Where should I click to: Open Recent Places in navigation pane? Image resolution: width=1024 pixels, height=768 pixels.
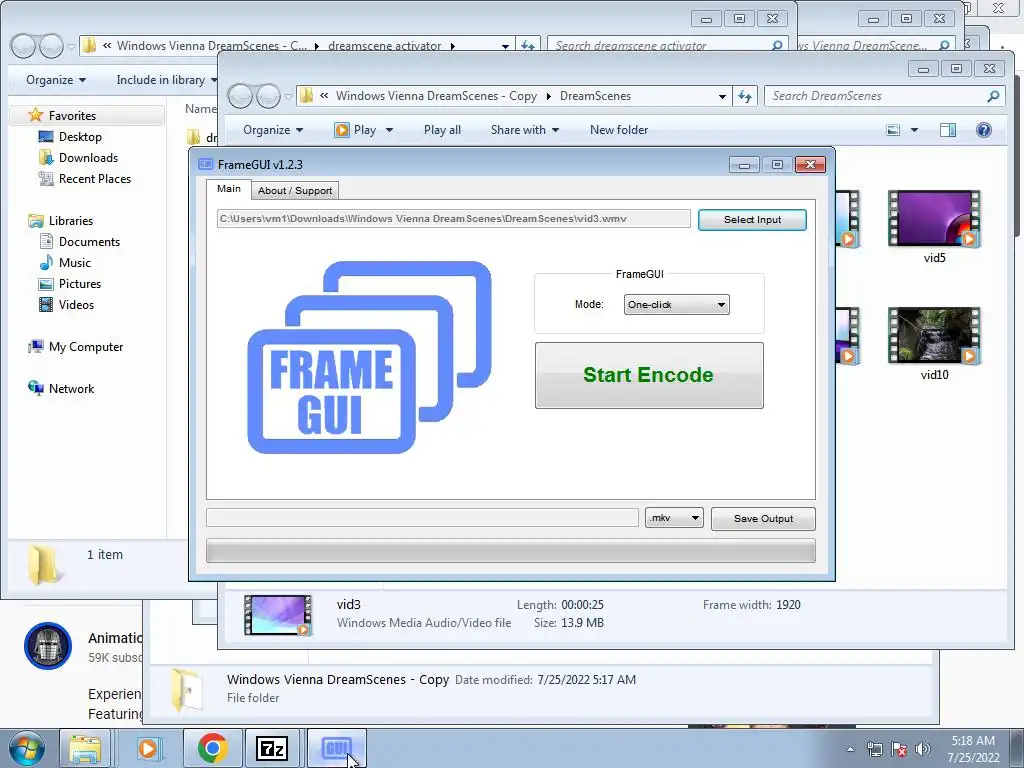coord(95,178)
